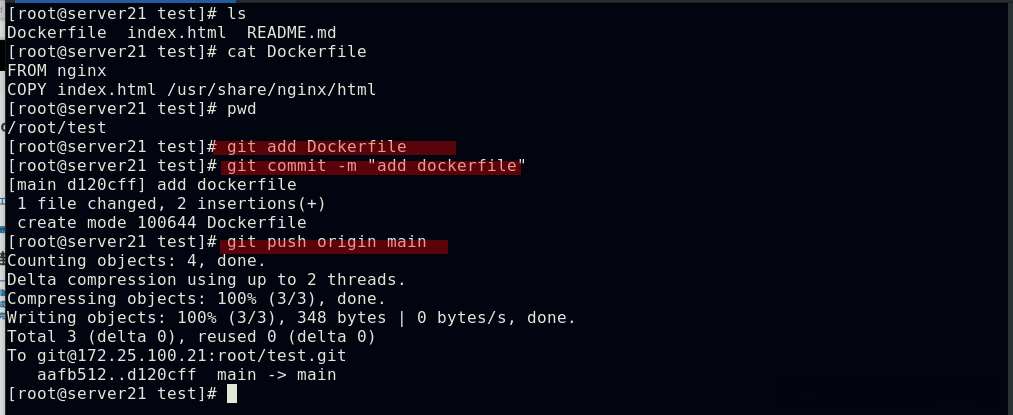The width and height of the screenshot is (1013, 415).
Task: Click the highlighted "git add Dockerfile" command
Action: tap(317, 147)
